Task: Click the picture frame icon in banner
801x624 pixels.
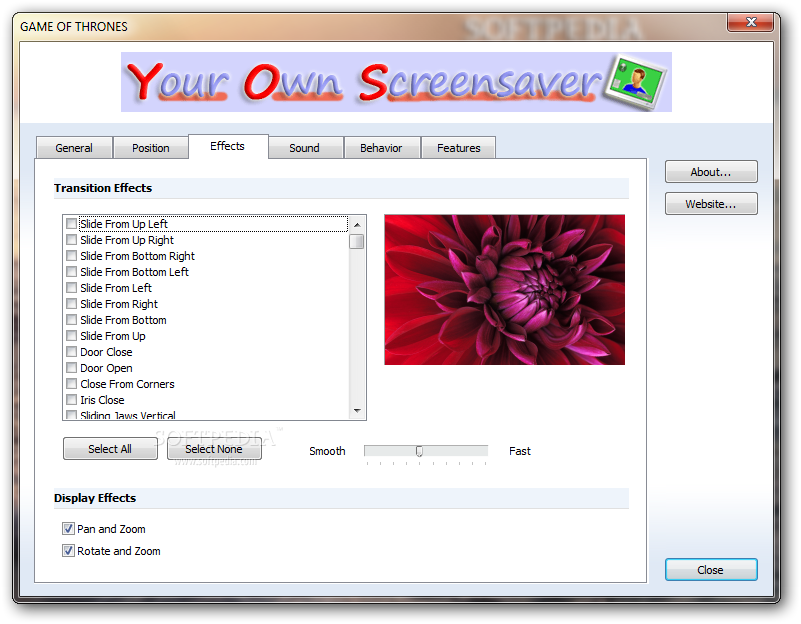Action: pos(635,82)
